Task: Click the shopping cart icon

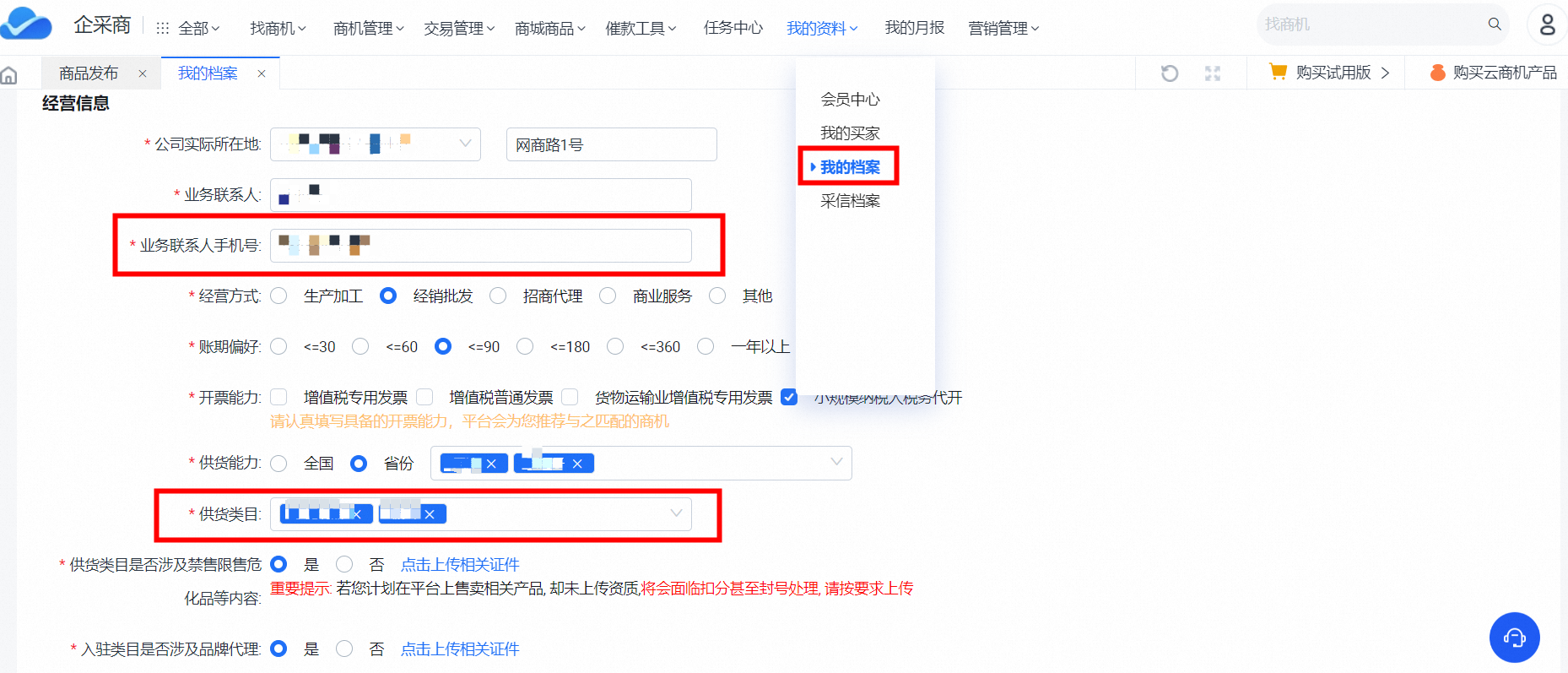Action: click(x=1278, y=72)
